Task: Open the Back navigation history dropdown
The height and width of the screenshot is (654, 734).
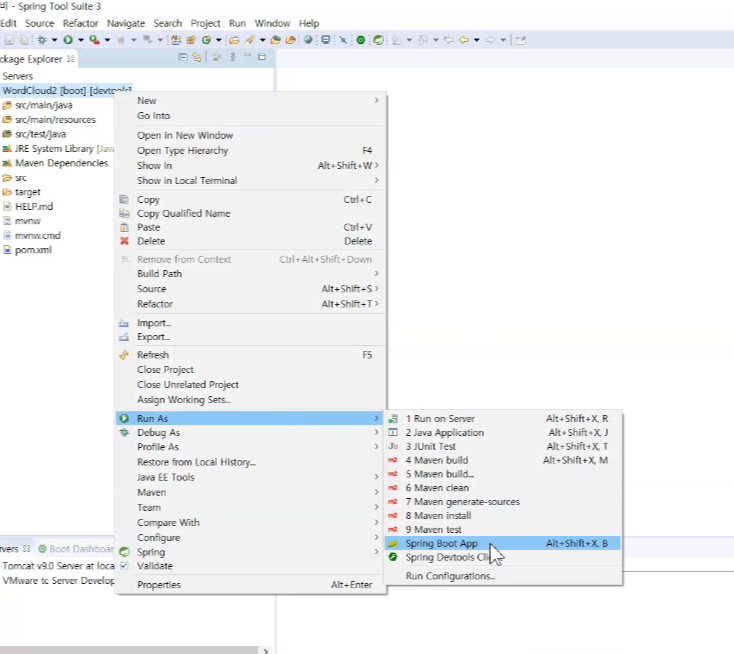Action: pos(477,40)
